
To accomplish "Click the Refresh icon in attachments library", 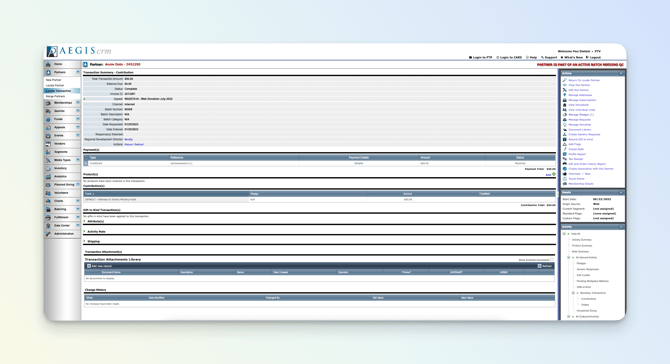I will (539, 266).
